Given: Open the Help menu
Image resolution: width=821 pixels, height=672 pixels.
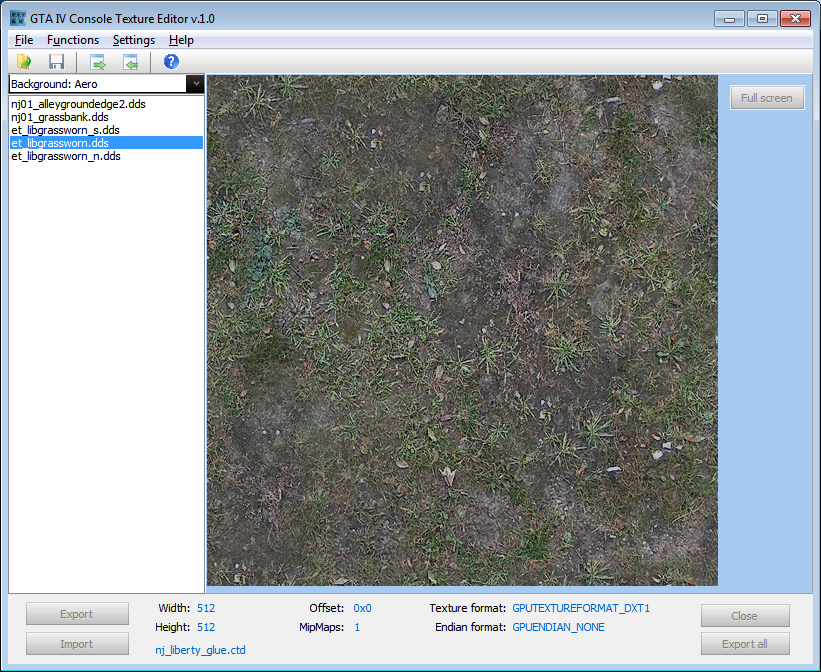Looking at the screenshot, I should click(x=181, y=40).
